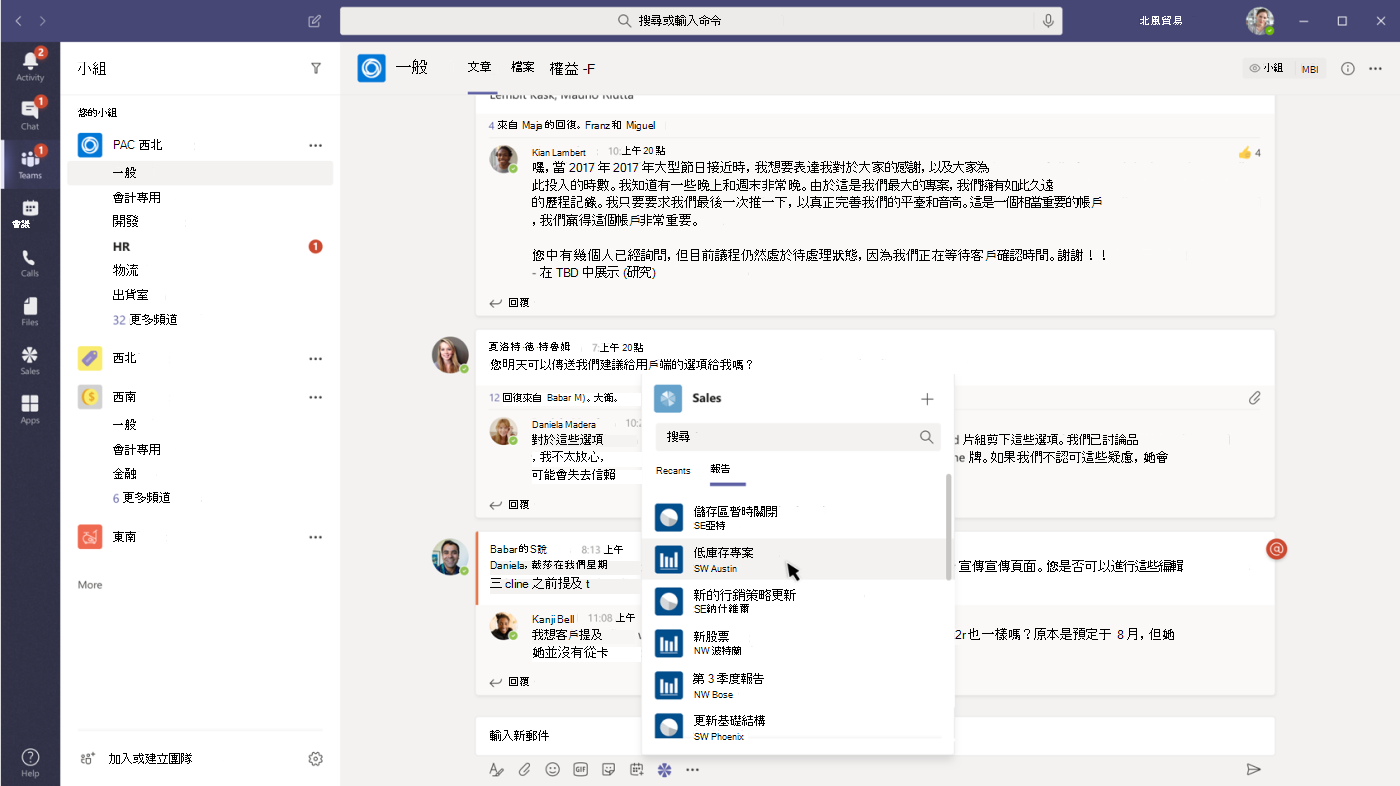Open Files in the left rail

(x=30, y=311)
